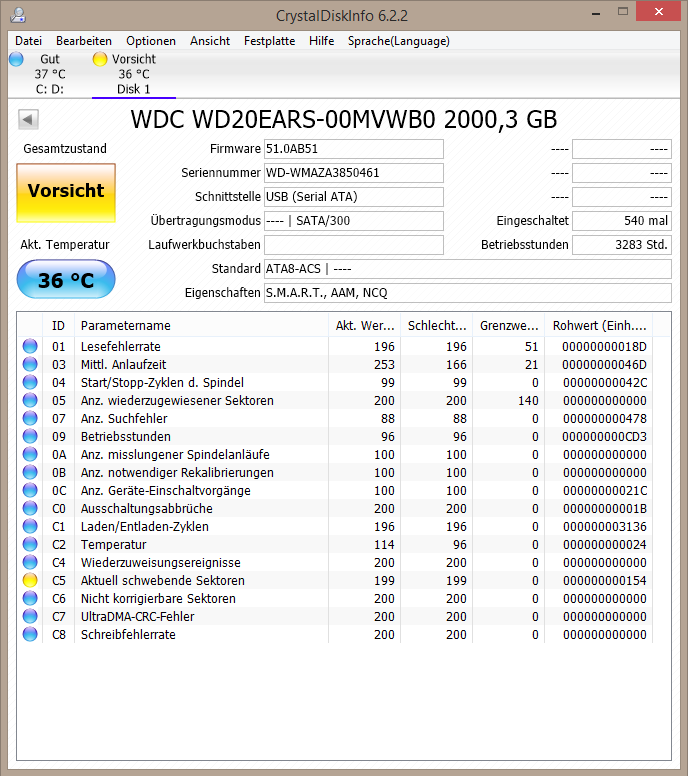Click the yellow Vorsicht status orb for Disk 1
Image resolution: width=688 pixels, height=776 pixels.
click(x=100, y=59)
